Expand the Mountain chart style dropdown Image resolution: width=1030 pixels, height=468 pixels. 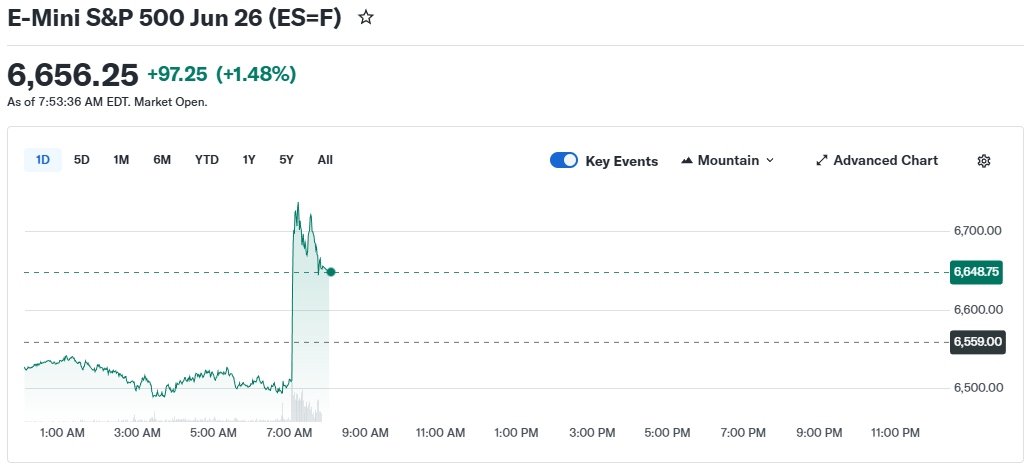coord(769,161)
